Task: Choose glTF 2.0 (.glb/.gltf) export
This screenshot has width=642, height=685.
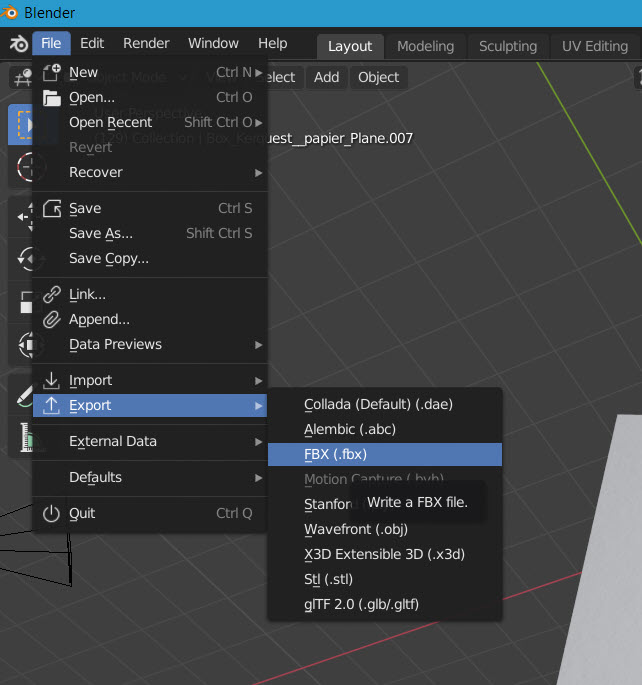Action: (385, 604)
